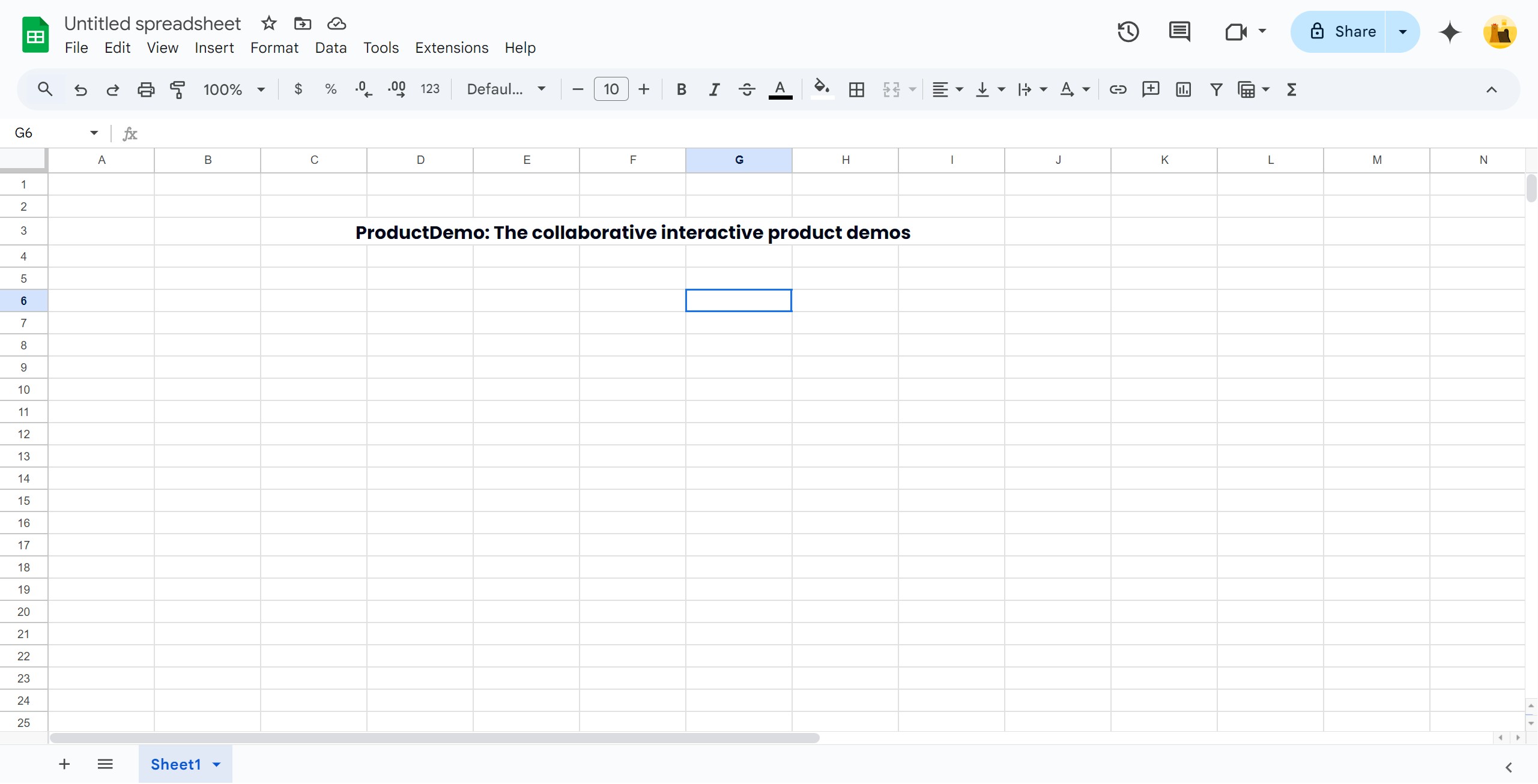Open version history clock icon
1538x784 pixels.
[x=1128, y=31]
